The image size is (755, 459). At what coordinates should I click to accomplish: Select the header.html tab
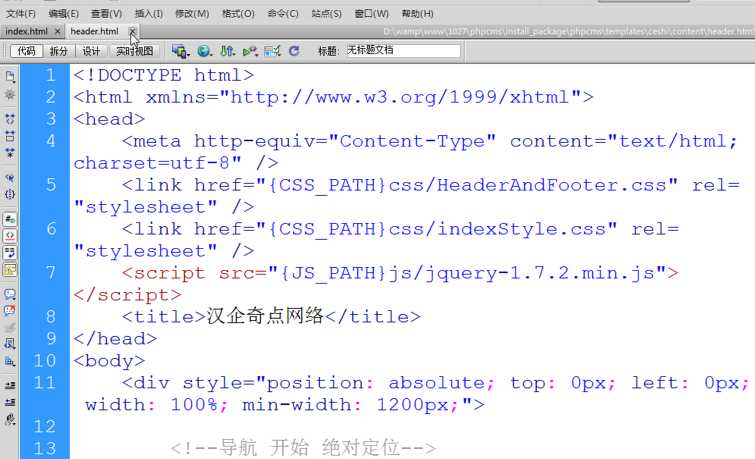pos(94,31)
